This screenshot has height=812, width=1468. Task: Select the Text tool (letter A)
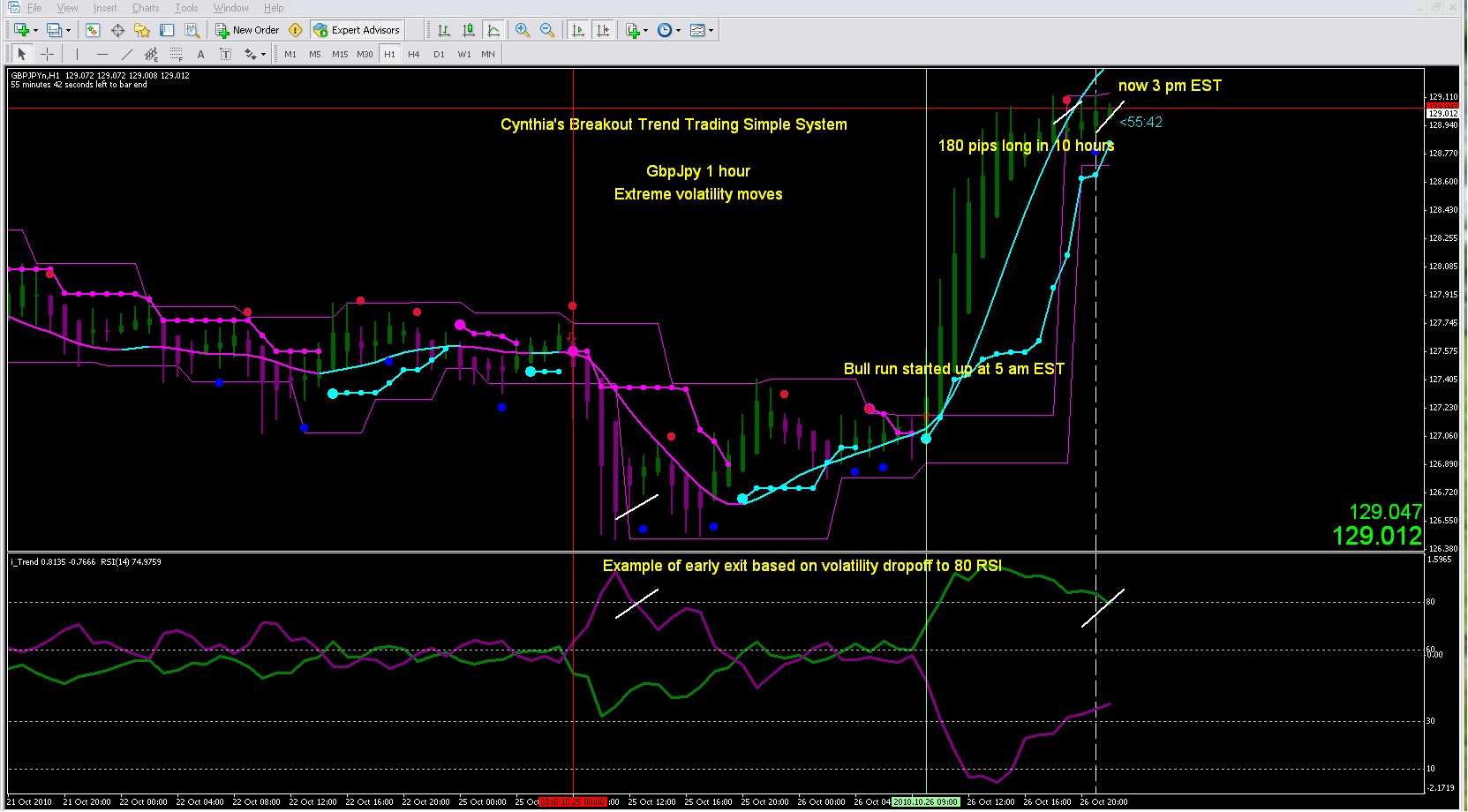point(200,54)
